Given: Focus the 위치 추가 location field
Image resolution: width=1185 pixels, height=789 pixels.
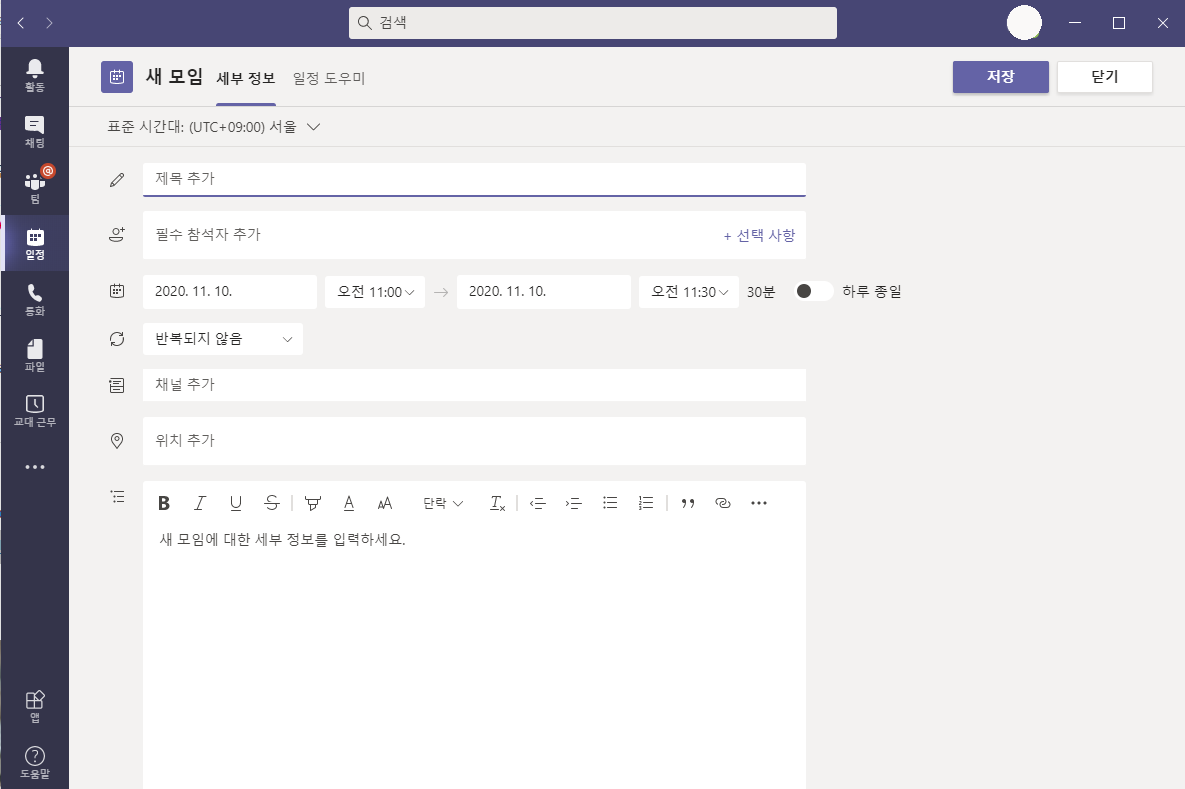Looking at the screenshot, I should 475,441.
